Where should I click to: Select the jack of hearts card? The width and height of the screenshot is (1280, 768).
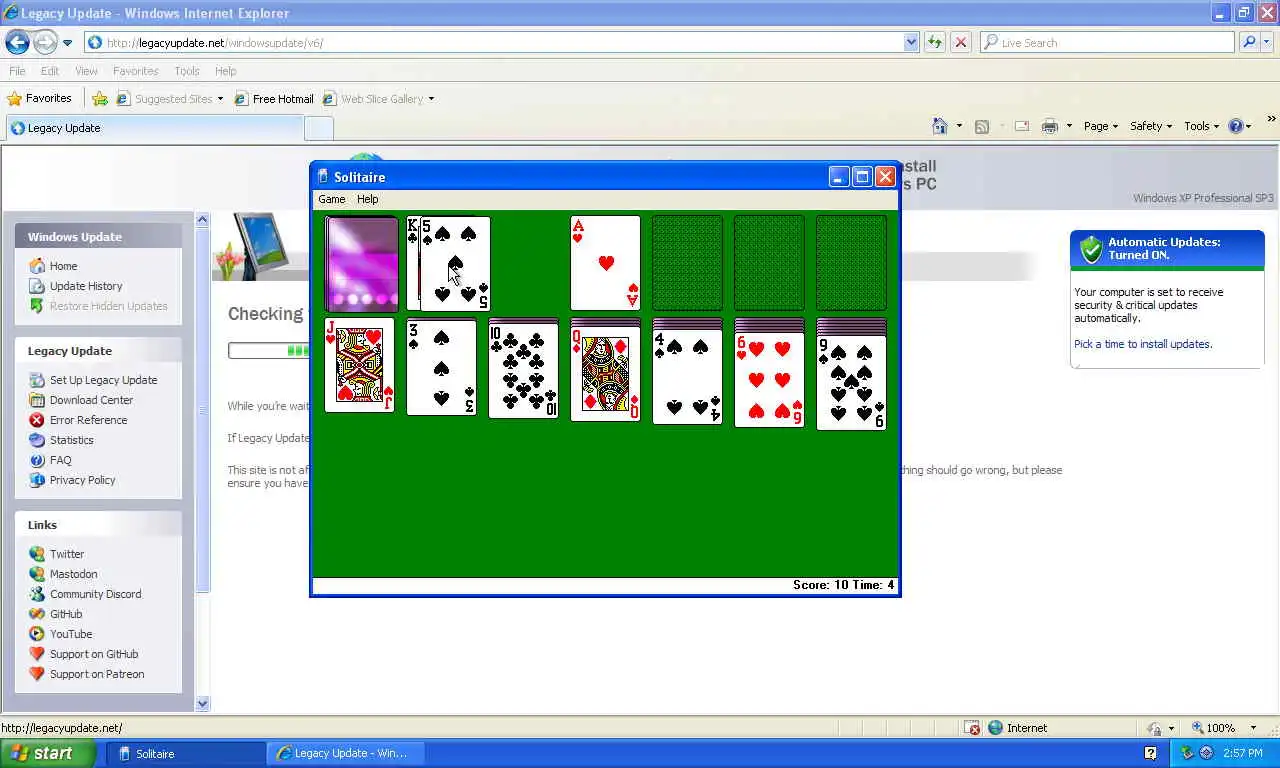[x=360, y=365]
